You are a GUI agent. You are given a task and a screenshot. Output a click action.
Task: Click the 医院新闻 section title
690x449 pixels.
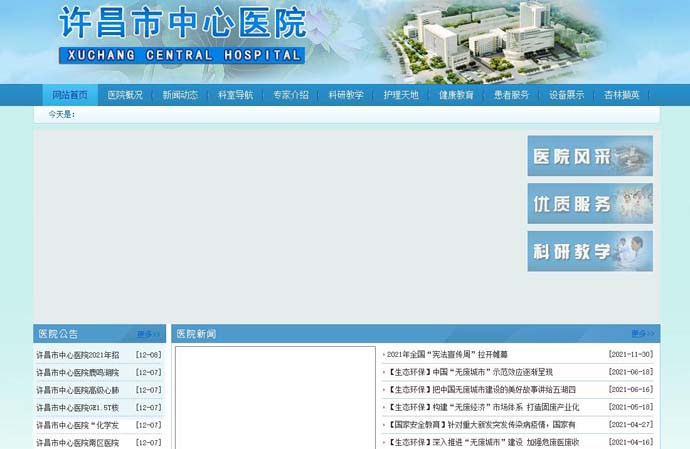pyautogui.click(x=196, y=334)
